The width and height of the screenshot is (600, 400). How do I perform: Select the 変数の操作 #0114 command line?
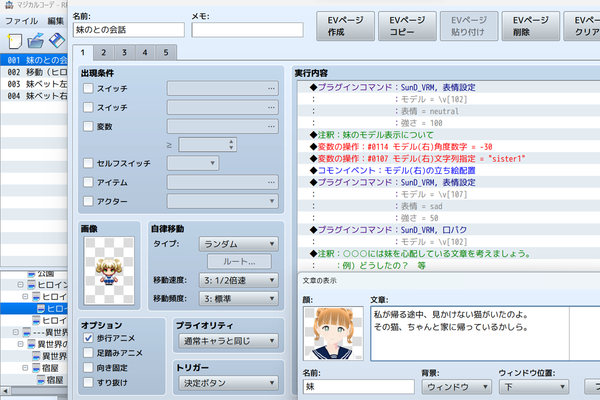coord(448,147)
